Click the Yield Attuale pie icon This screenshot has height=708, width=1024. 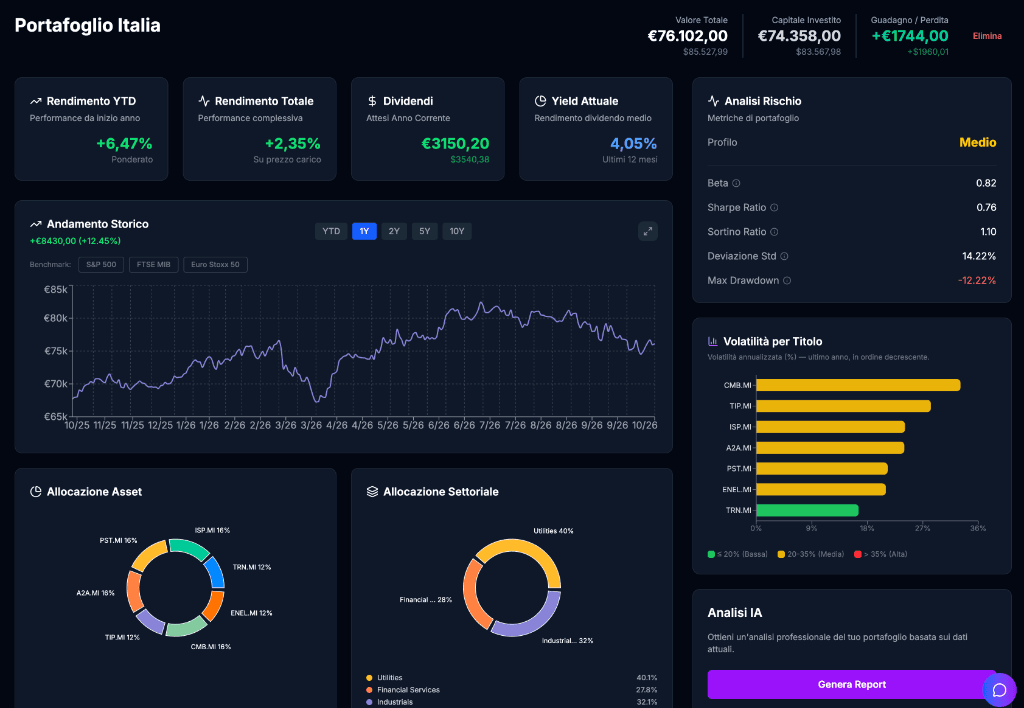point(540,101)
